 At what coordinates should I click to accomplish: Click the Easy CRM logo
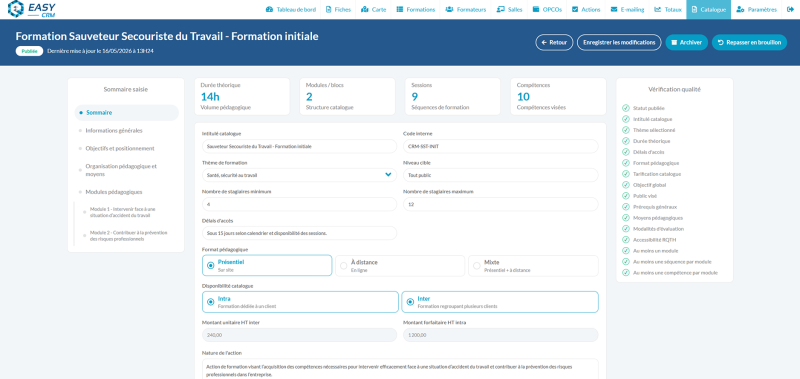point(32,9)
